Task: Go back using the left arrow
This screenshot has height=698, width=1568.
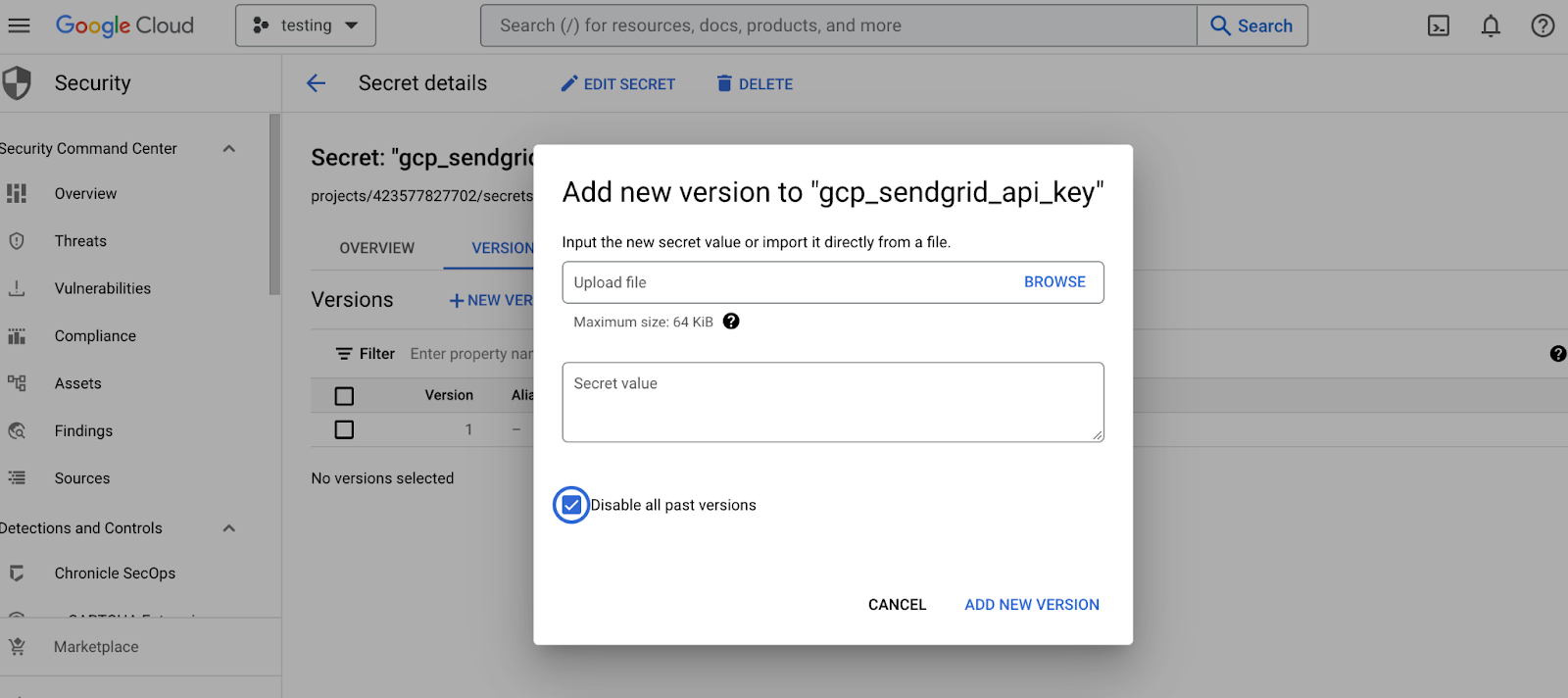Action: point(316,83)
